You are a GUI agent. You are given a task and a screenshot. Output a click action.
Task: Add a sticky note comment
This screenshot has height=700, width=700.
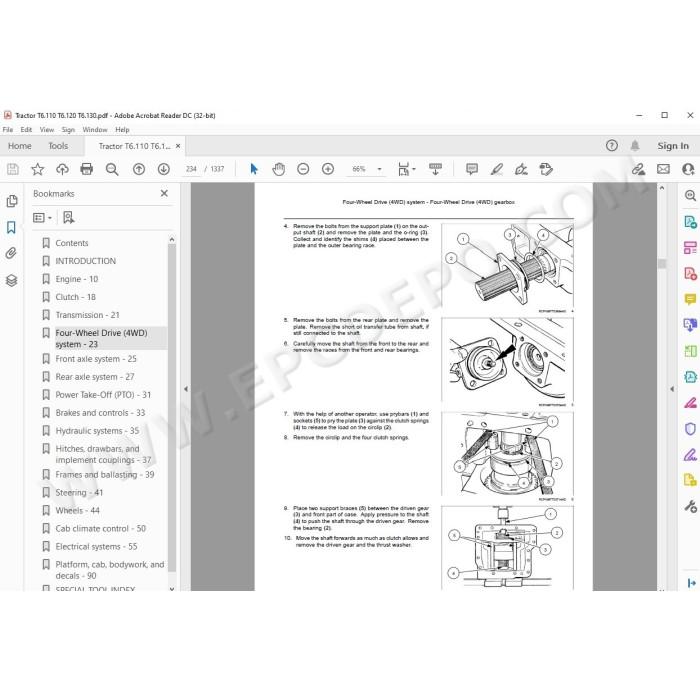[472, 169]
